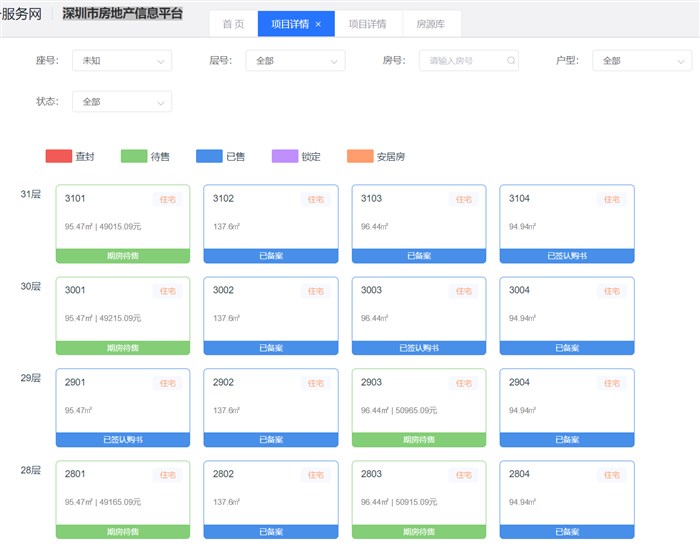
Task: Expand the 层号 dropdown
Action: [x=295, y=61]
